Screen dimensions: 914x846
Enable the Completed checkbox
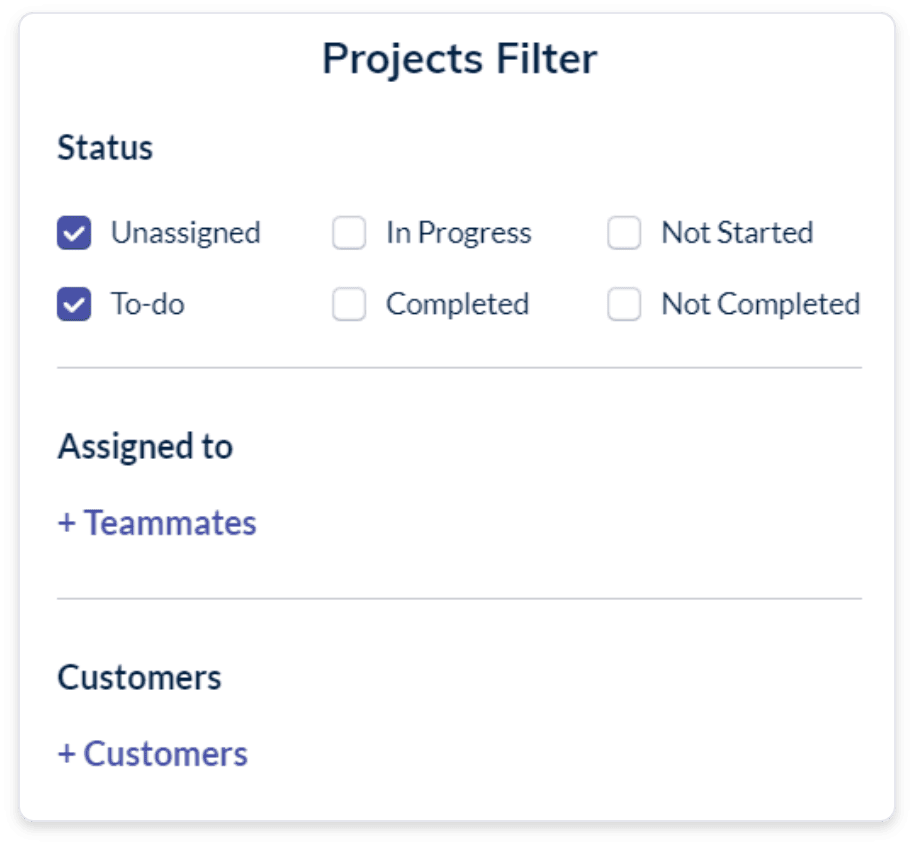pos(349,304)
